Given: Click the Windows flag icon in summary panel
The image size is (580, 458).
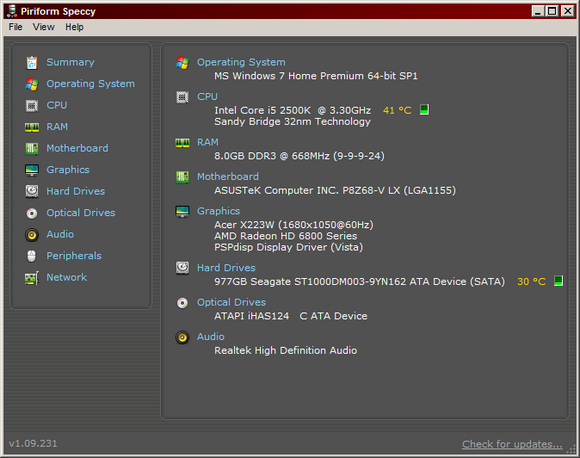Looking at the screenshot, I should pos(182,63).
